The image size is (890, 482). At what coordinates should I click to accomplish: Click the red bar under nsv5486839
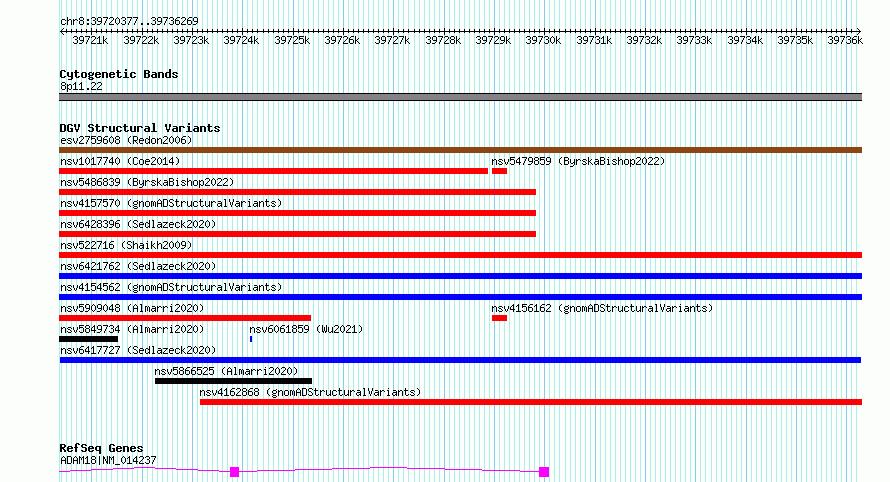coord(297,192)
